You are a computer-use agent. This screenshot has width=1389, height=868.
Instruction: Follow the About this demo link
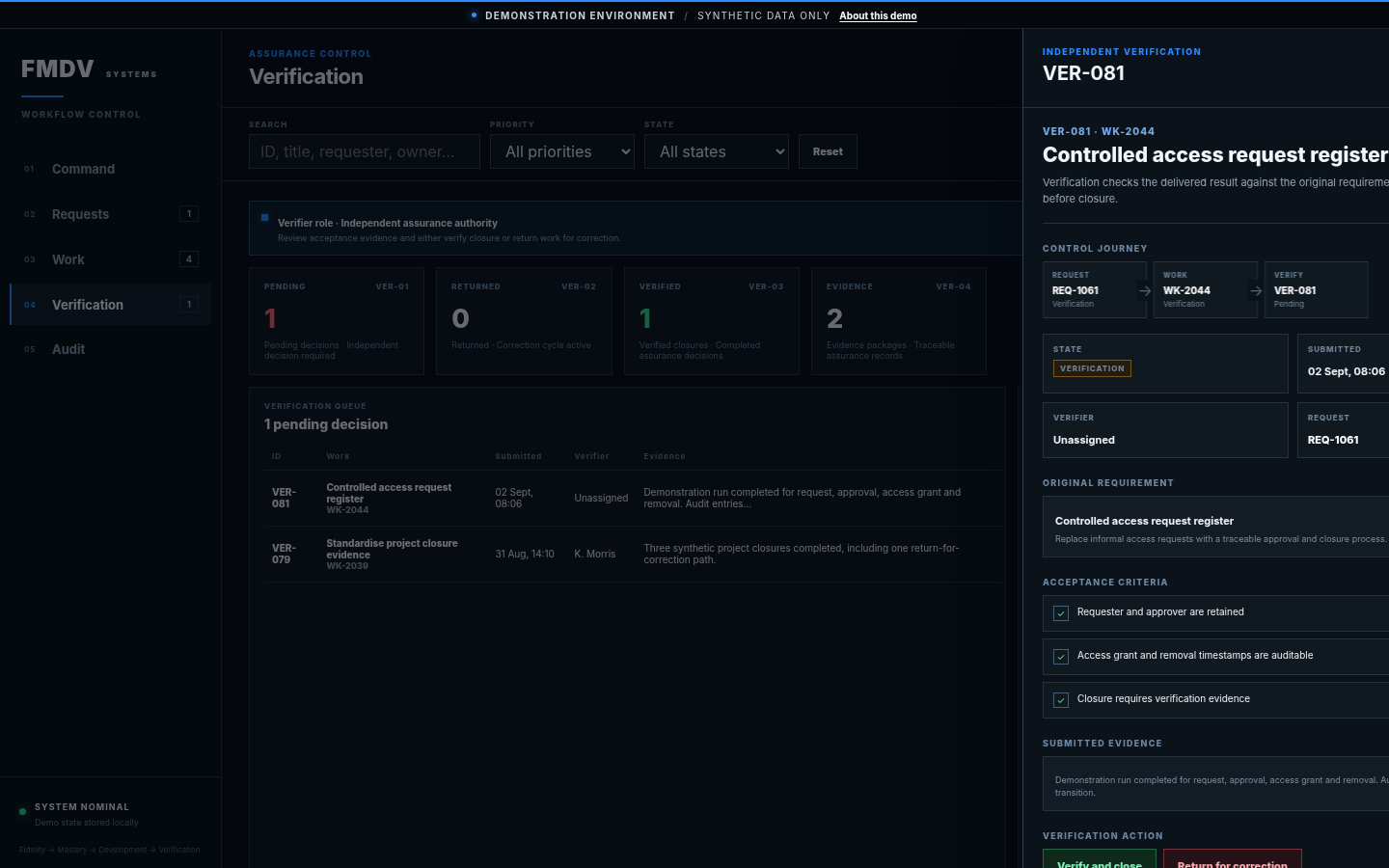[x=878, y=15]
